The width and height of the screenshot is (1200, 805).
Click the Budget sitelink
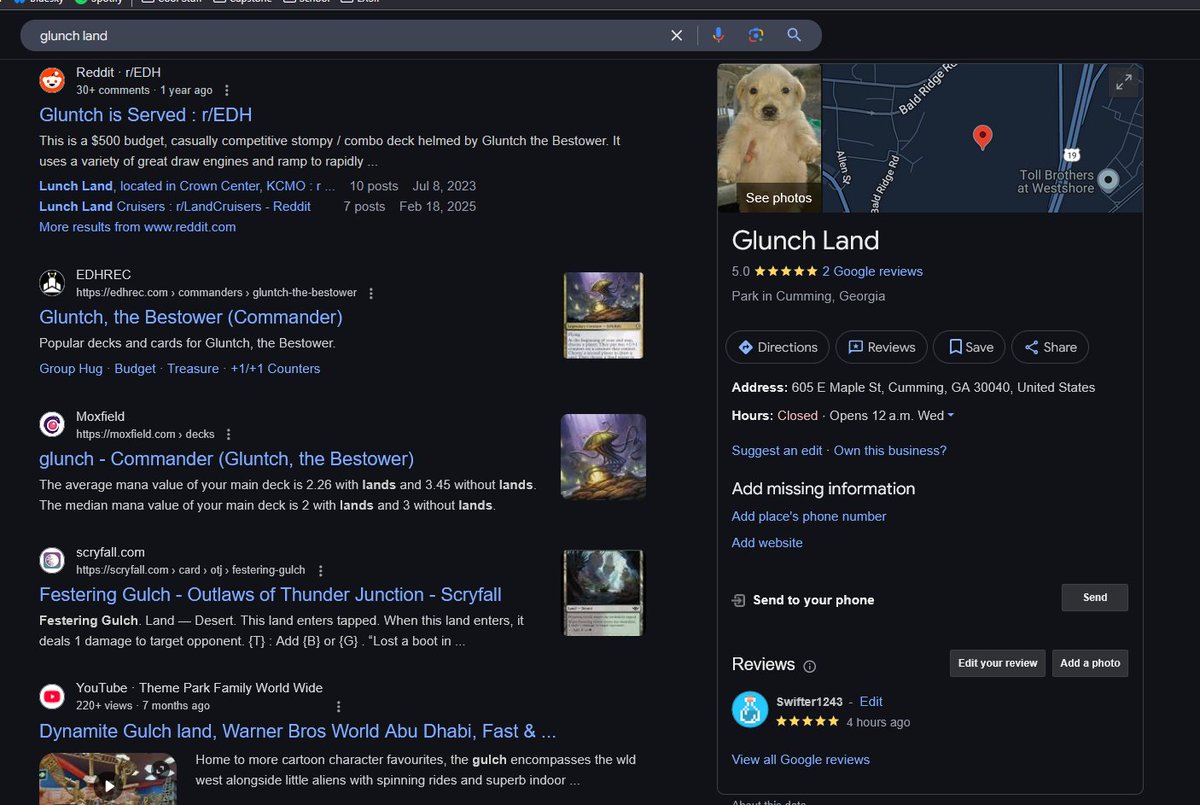pos(135,368)
